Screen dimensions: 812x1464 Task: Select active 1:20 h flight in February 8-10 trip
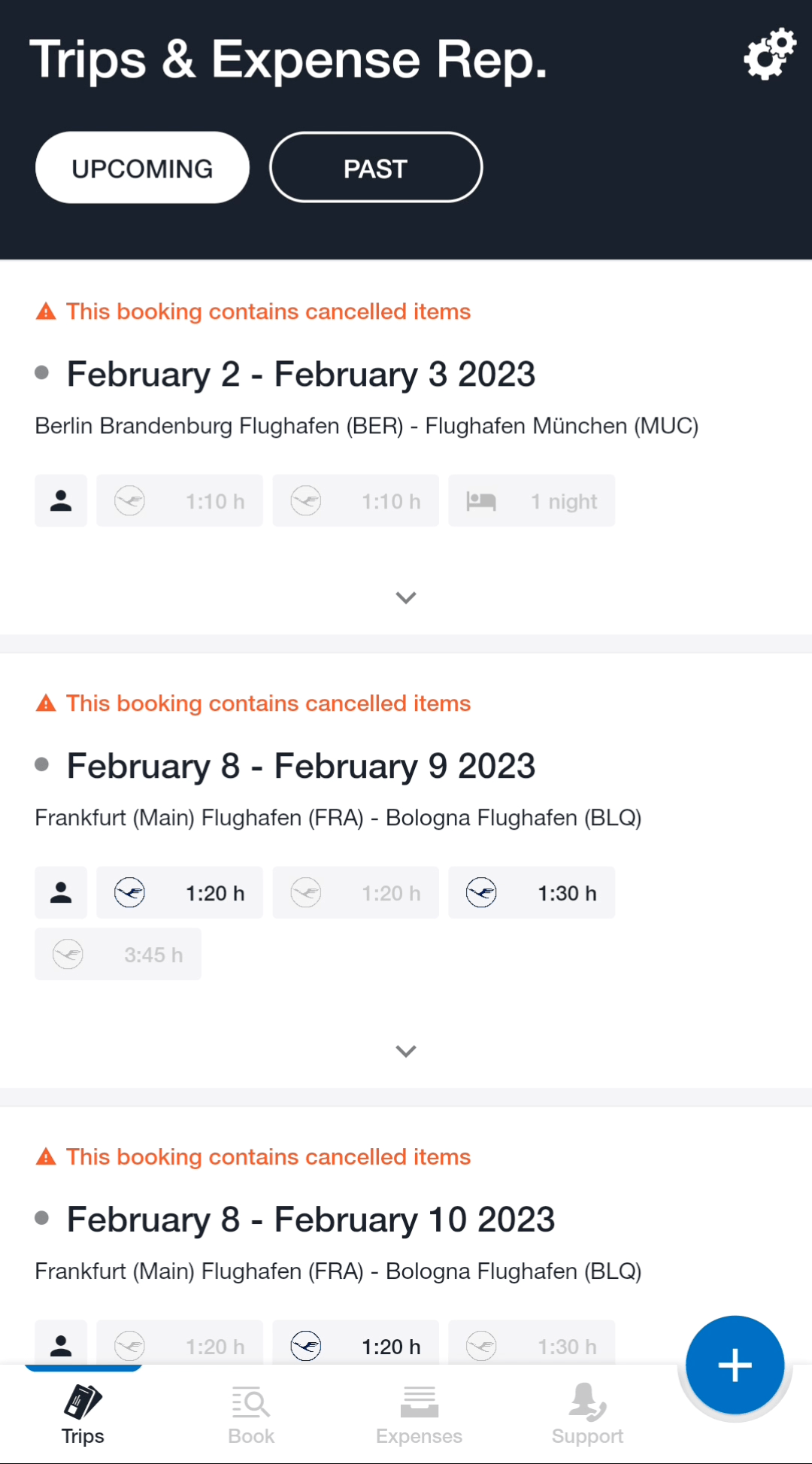pos(356,1343)
